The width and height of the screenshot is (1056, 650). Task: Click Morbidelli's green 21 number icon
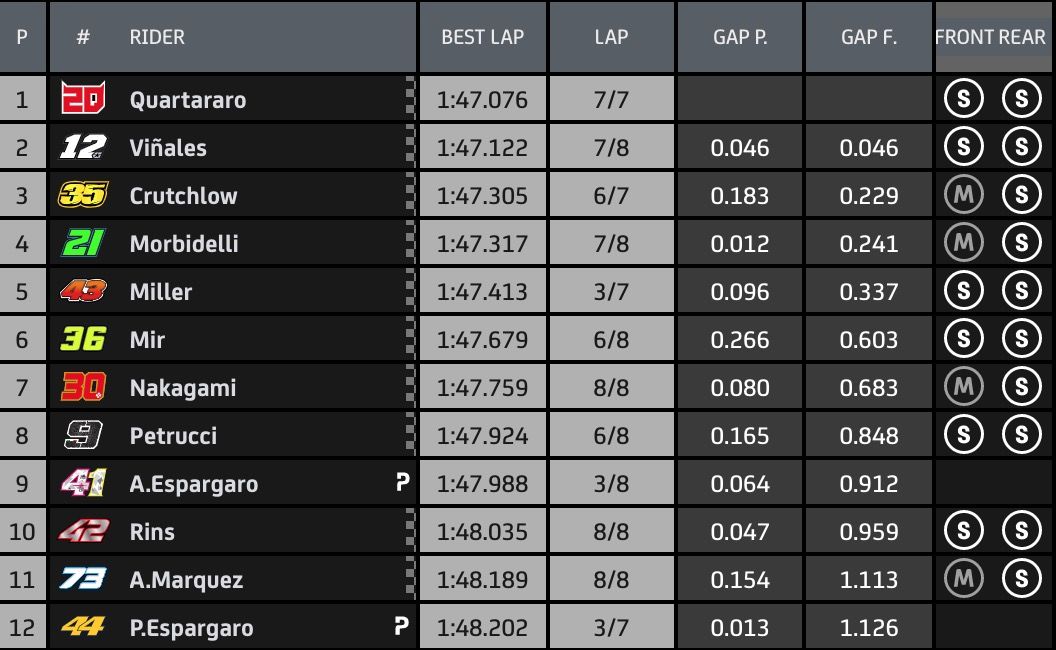83,243
